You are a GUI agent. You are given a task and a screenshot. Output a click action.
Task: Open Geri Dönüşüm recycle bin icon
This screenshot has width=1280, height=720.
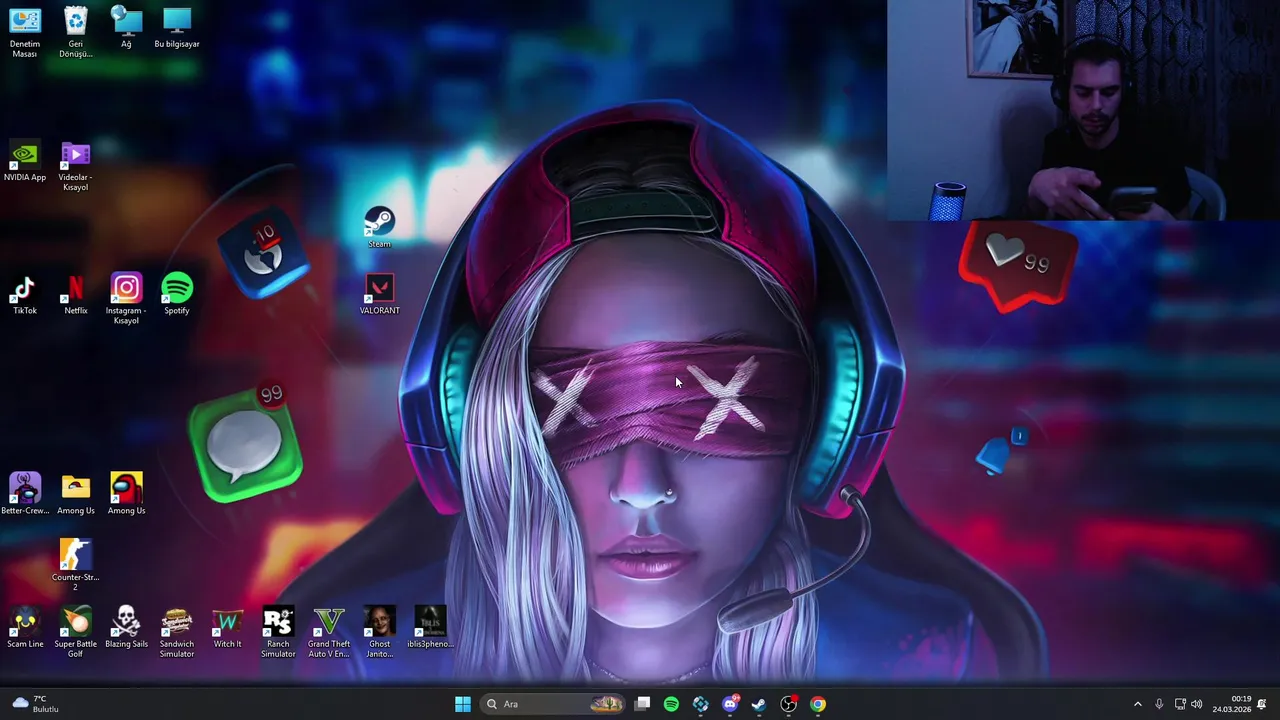(76, 31)
